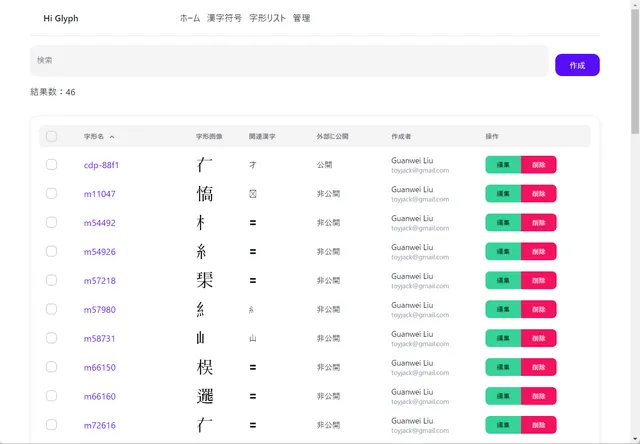Image resolution: width=640 pixels, height=444 pixels.
Task: Check the checkbox for row cdp-88f1
Action: [51, 164]
